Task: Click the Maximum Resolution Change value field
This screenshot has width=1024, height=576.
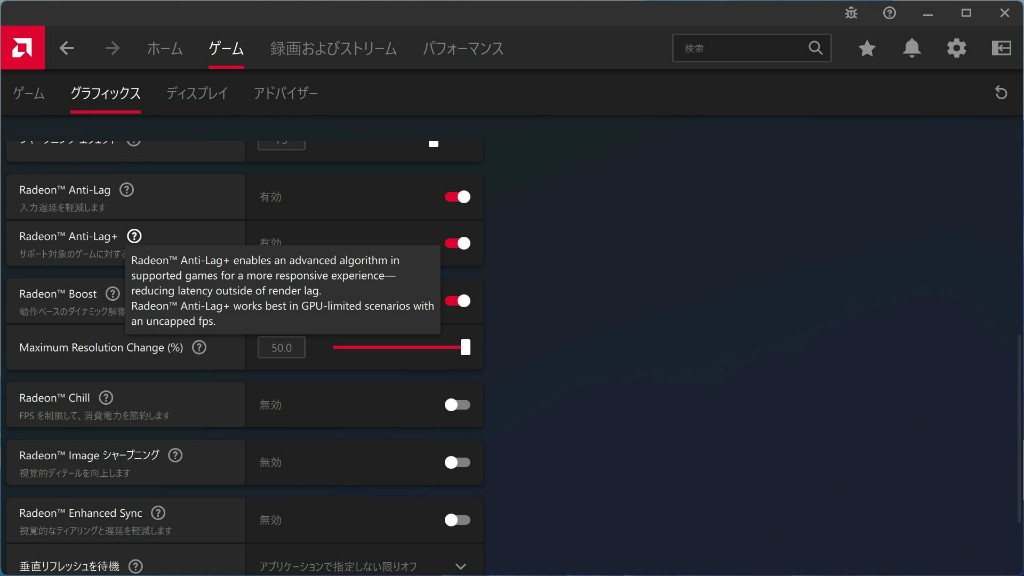Action: pyautogui.click(x=281, y=347)
